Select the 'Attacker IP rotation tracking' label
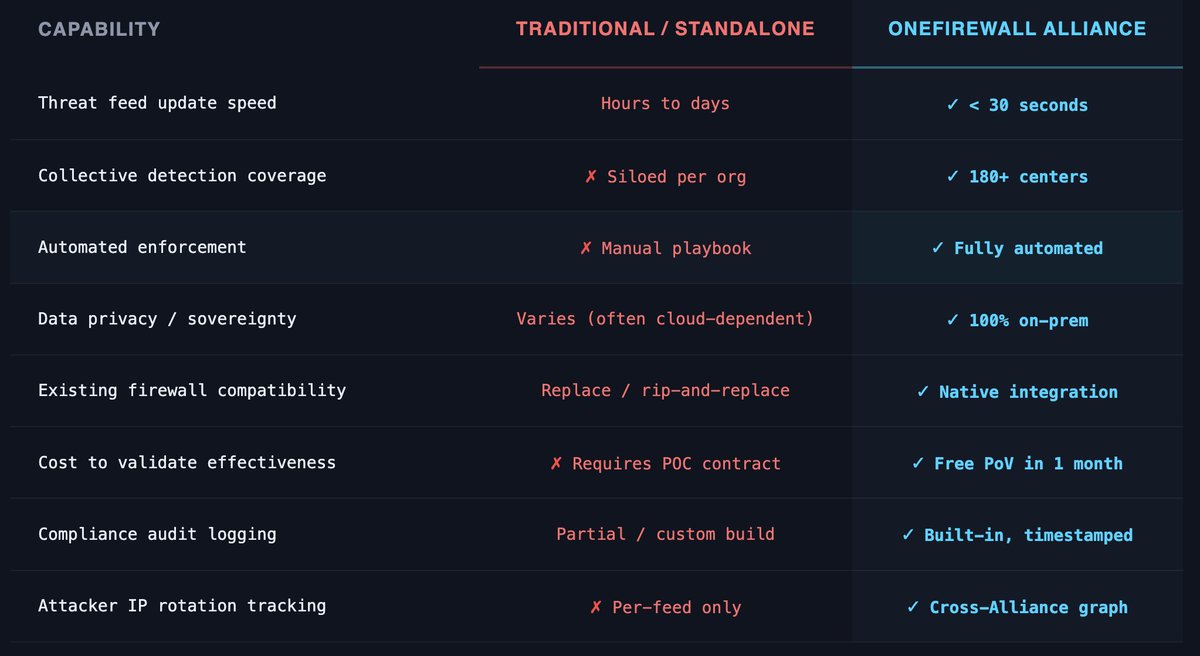The height and width of the screenshot is (656, 1200). 182,605
